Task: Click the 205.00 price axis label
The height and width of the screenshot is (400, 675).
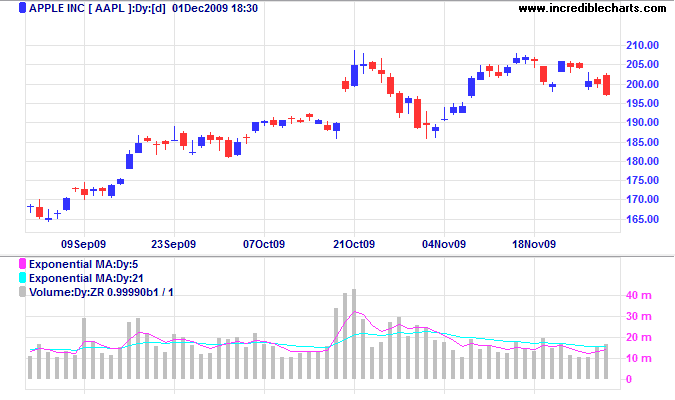Action: click(x=642, y=64)
